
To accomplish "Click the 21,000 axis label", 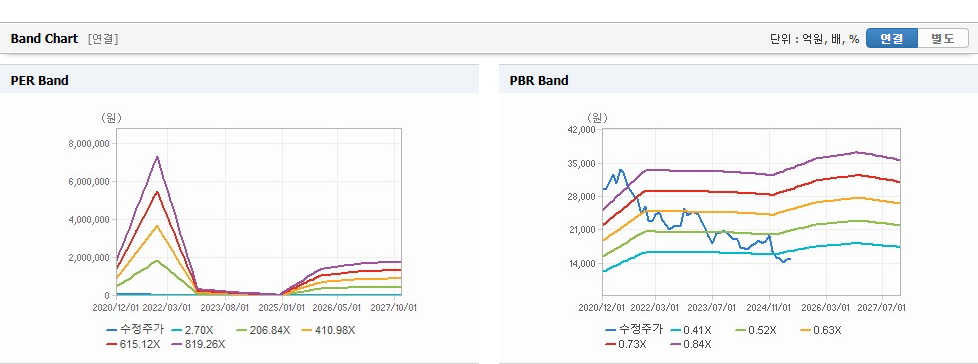I will coord(581,230).
